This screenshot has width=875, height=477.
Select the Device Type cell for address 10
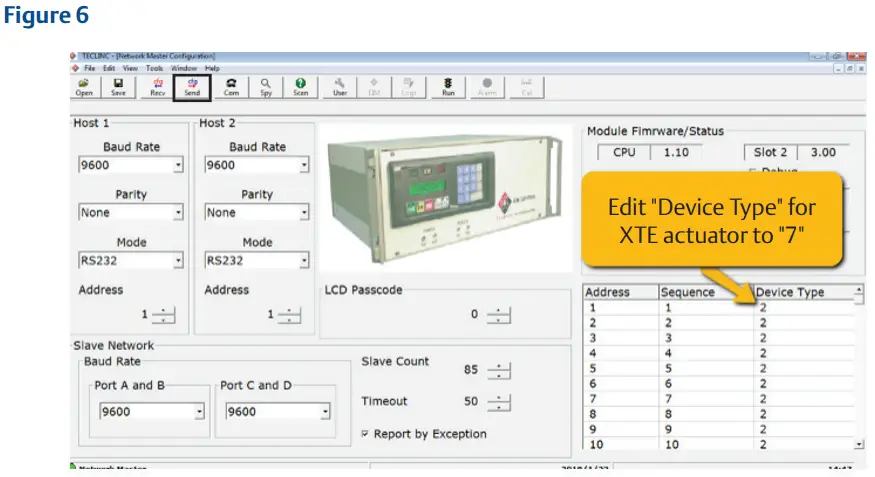804,444
